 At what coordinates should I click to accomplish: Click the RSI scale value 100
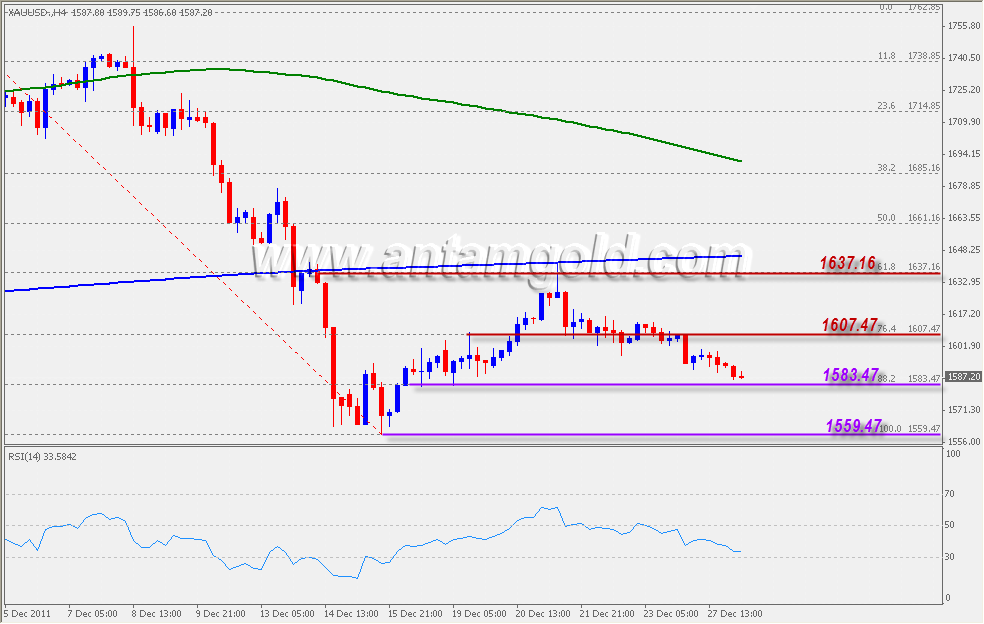coord(953,454)
